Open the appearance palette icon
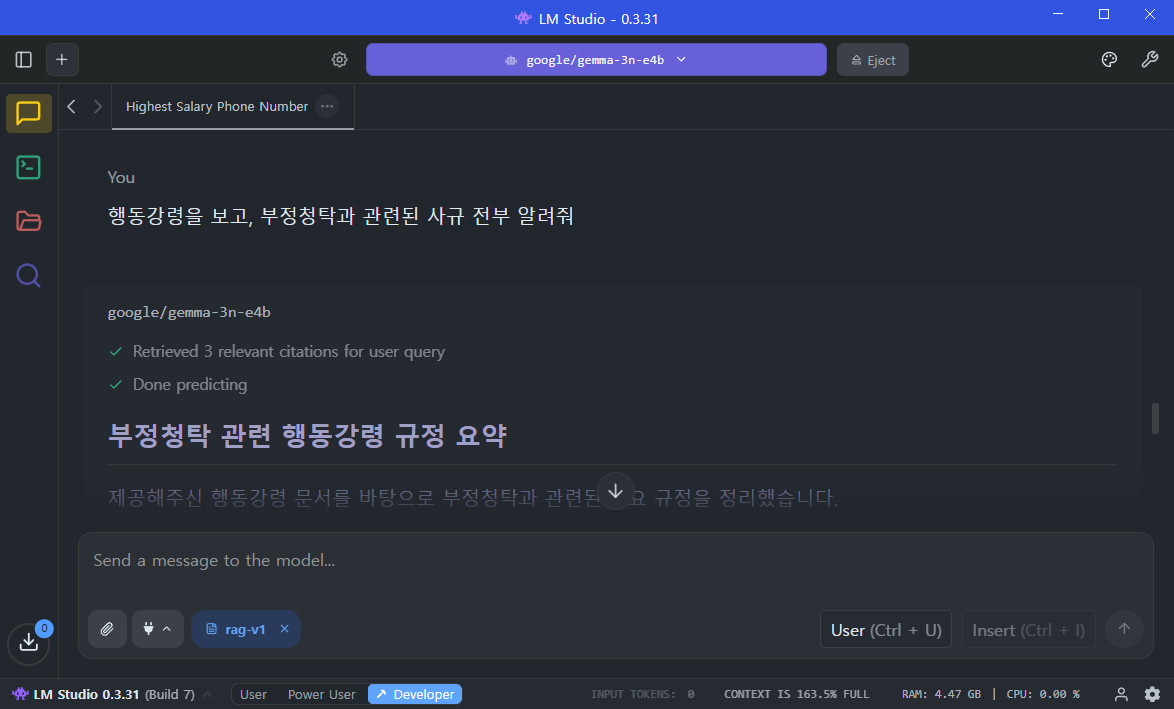Image resolution: width=1174 pixels, height=709 pixels. tap(1109, 60)
